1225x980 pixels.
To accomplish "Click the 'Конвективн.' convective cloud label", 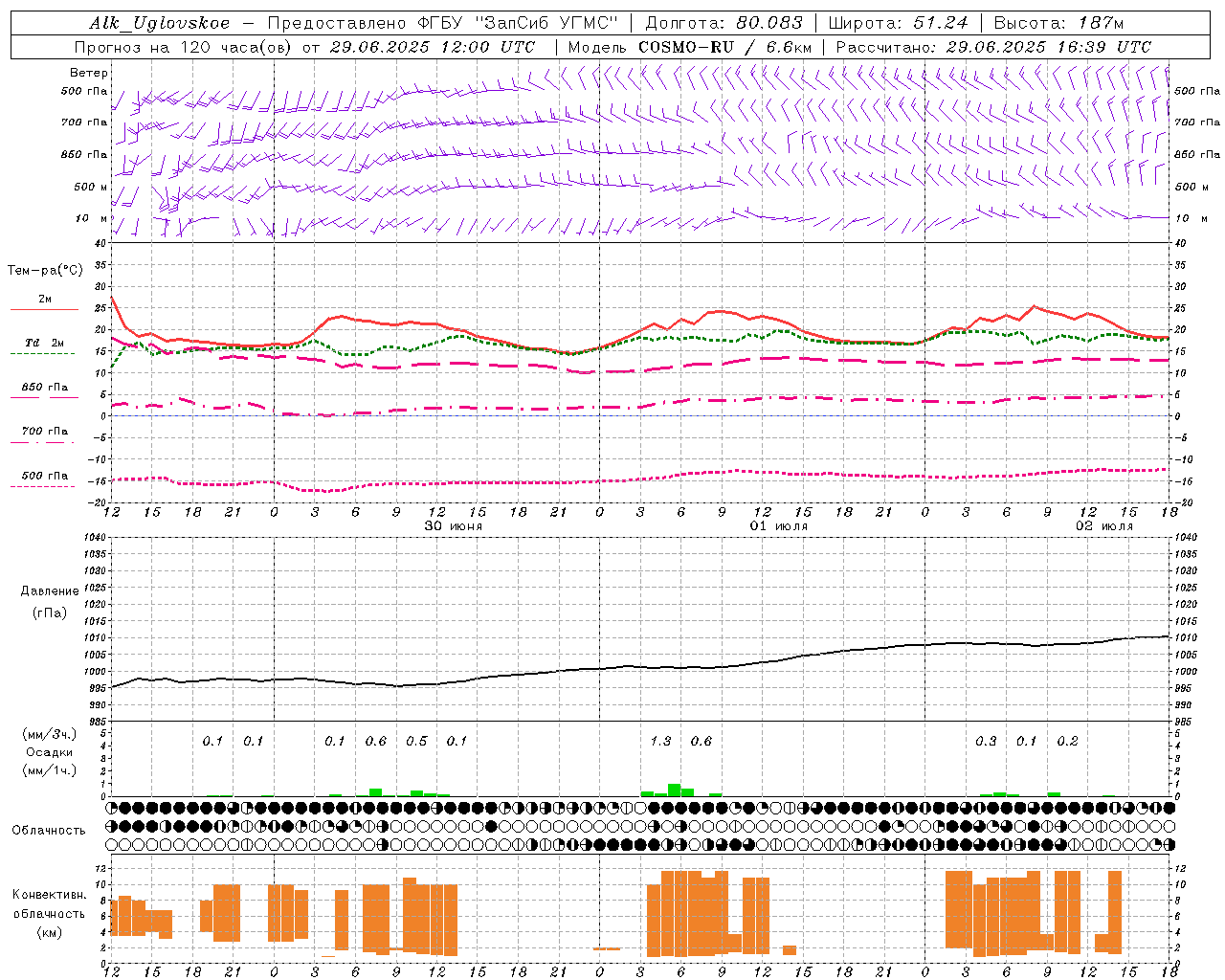I will pos(49,895).
